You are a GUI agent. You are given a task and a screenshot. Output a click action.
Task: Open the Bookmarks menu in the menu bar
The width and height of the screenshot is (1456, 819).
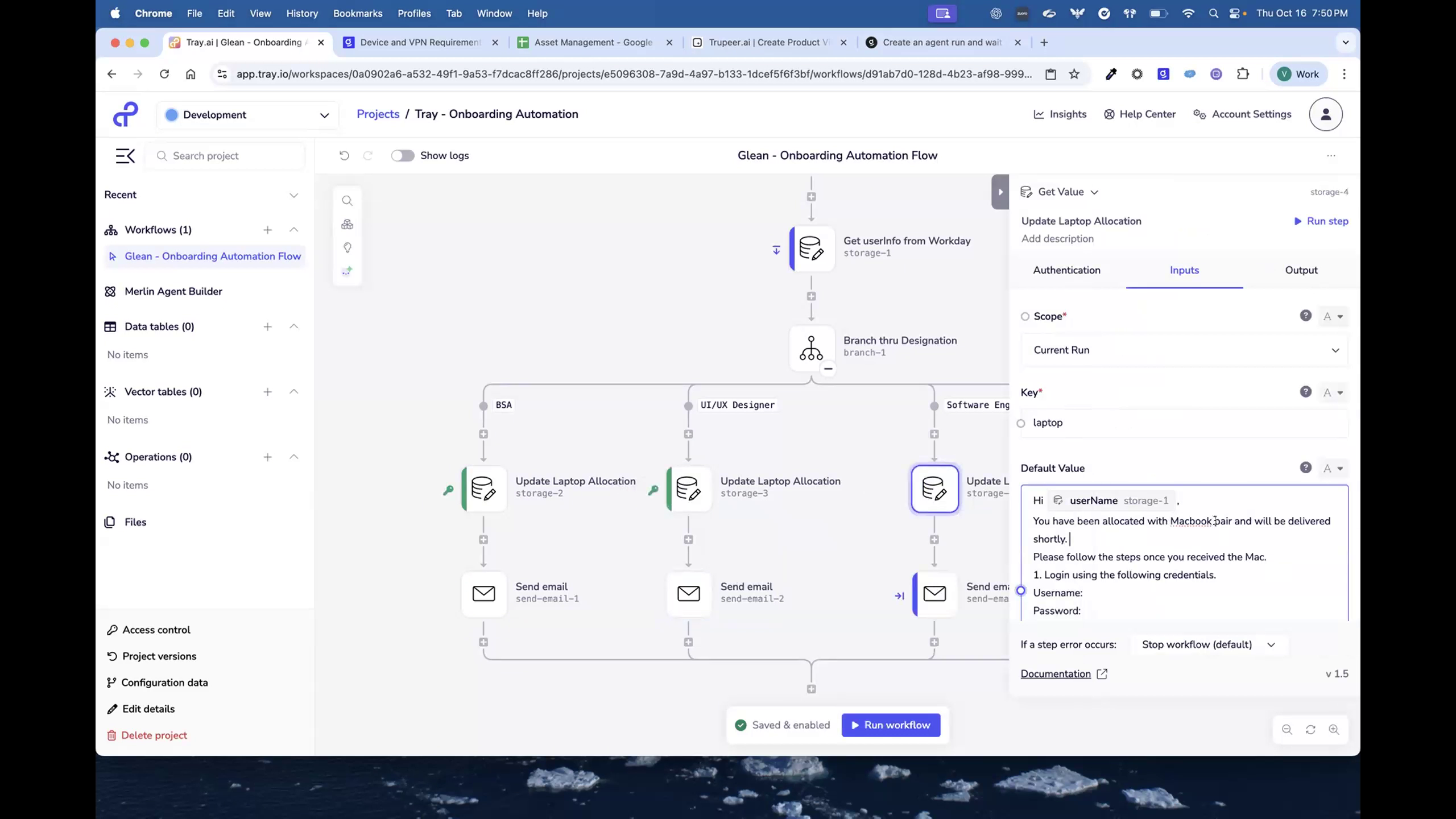tap(358, 13)
